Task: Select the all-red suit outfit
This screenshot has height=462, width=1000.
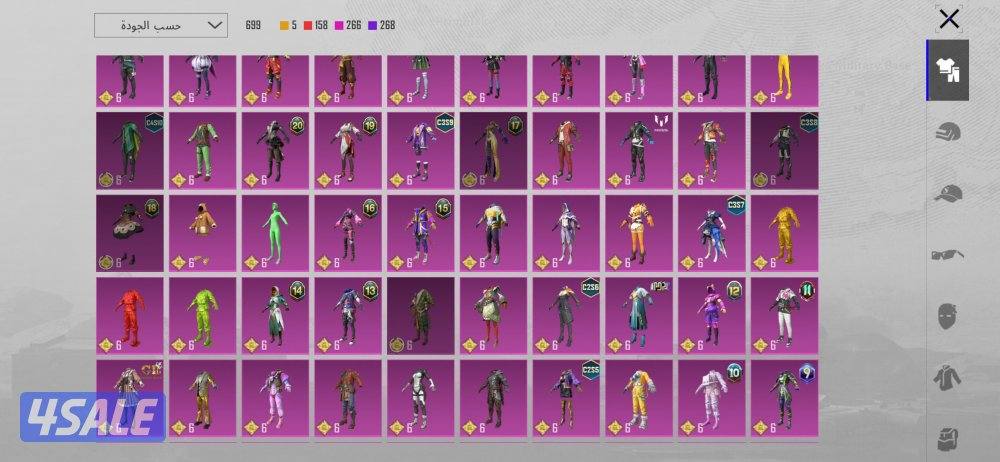Action: click(x=130, y=315)
